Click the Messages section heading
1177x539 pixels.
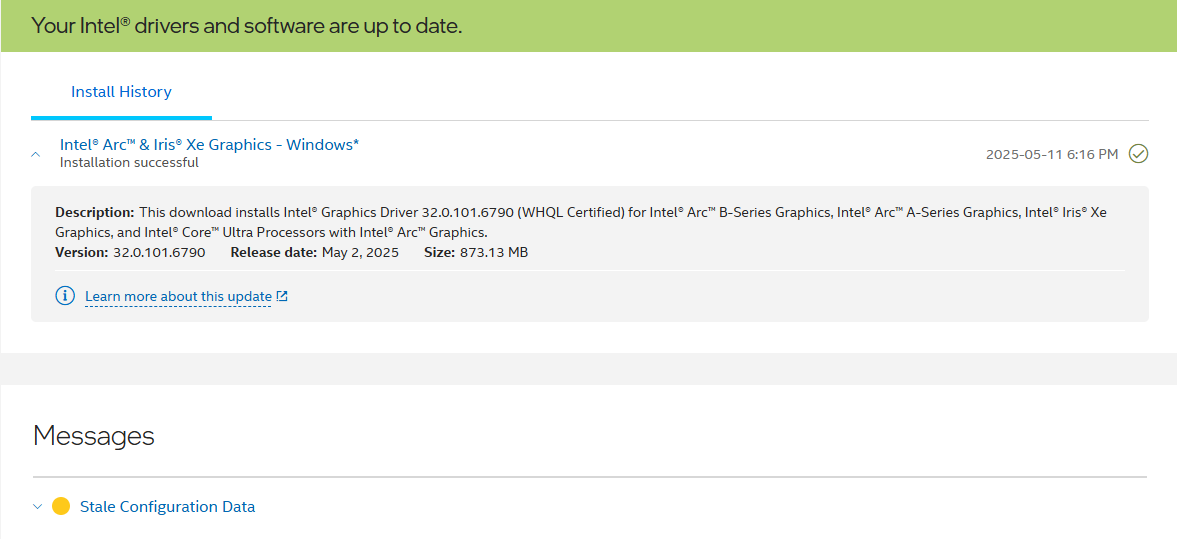point(94,436)
